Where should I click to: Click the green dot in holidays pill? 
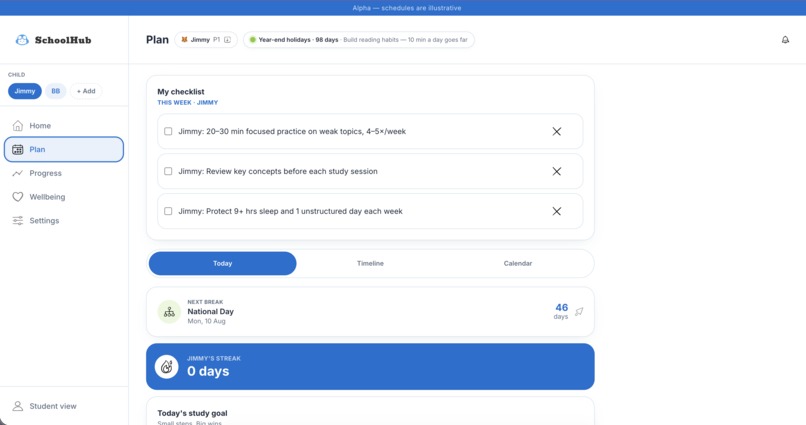click(252, 40)
